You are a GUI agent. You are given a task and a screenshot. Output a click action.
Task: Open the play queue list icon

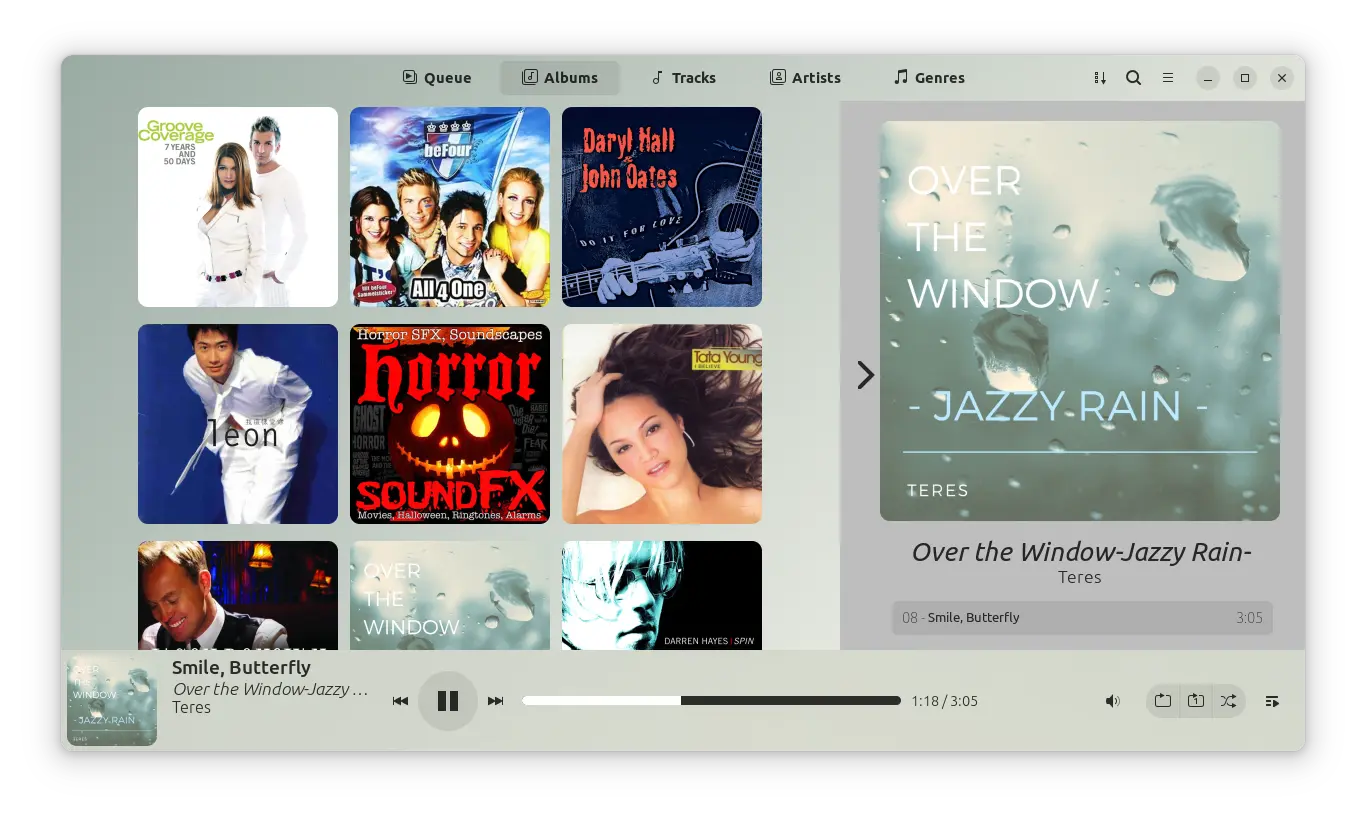point(1272,701)
